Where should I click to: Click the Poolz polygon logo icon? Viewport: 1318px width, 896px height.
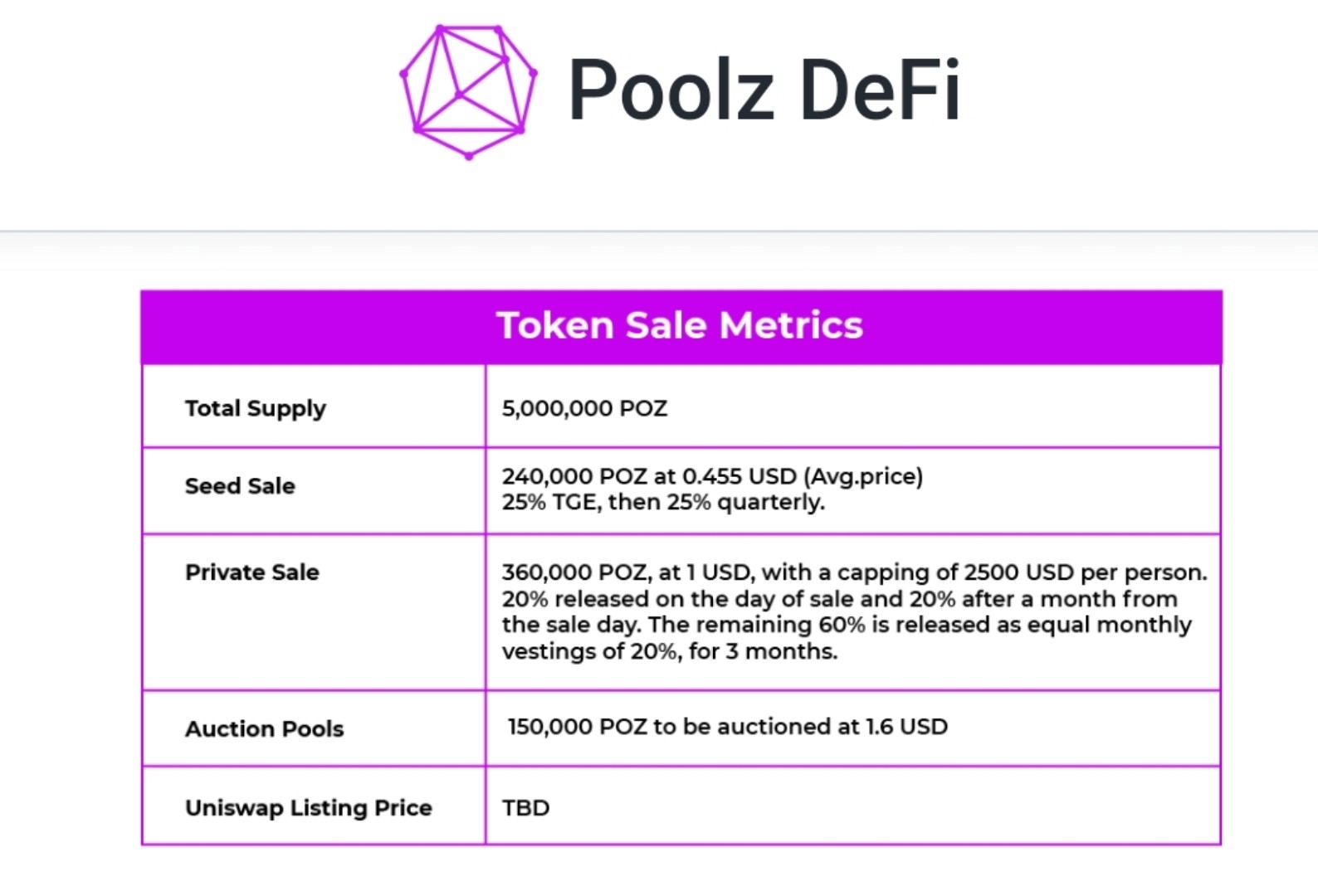point(469,91)
